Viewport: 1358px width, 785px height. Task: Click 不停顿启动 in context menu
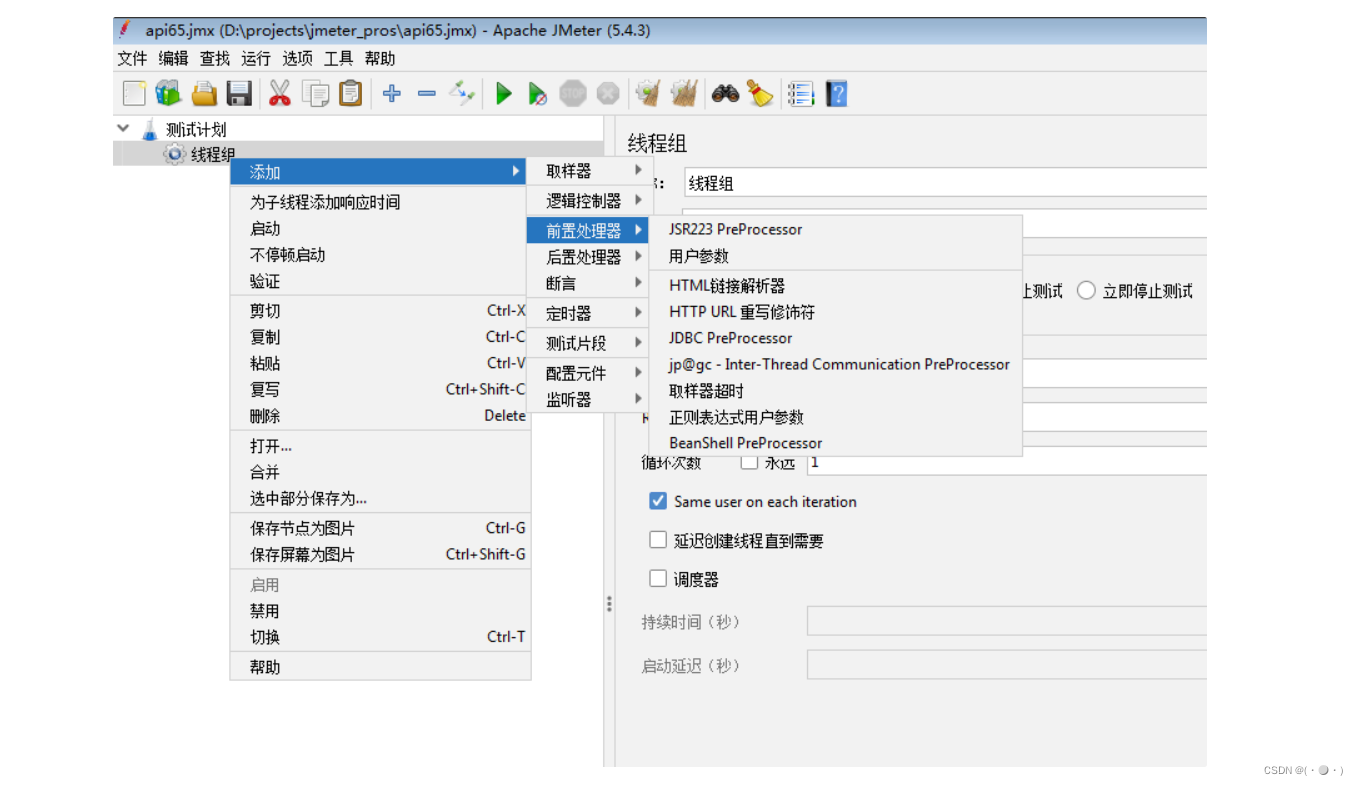point(380,255)
